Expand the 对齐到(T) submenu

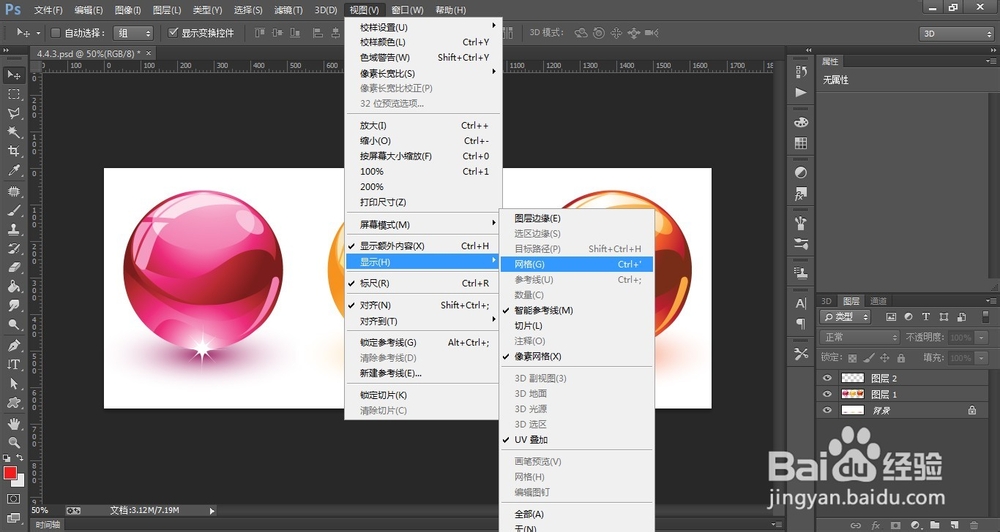(x=423, y=321)
